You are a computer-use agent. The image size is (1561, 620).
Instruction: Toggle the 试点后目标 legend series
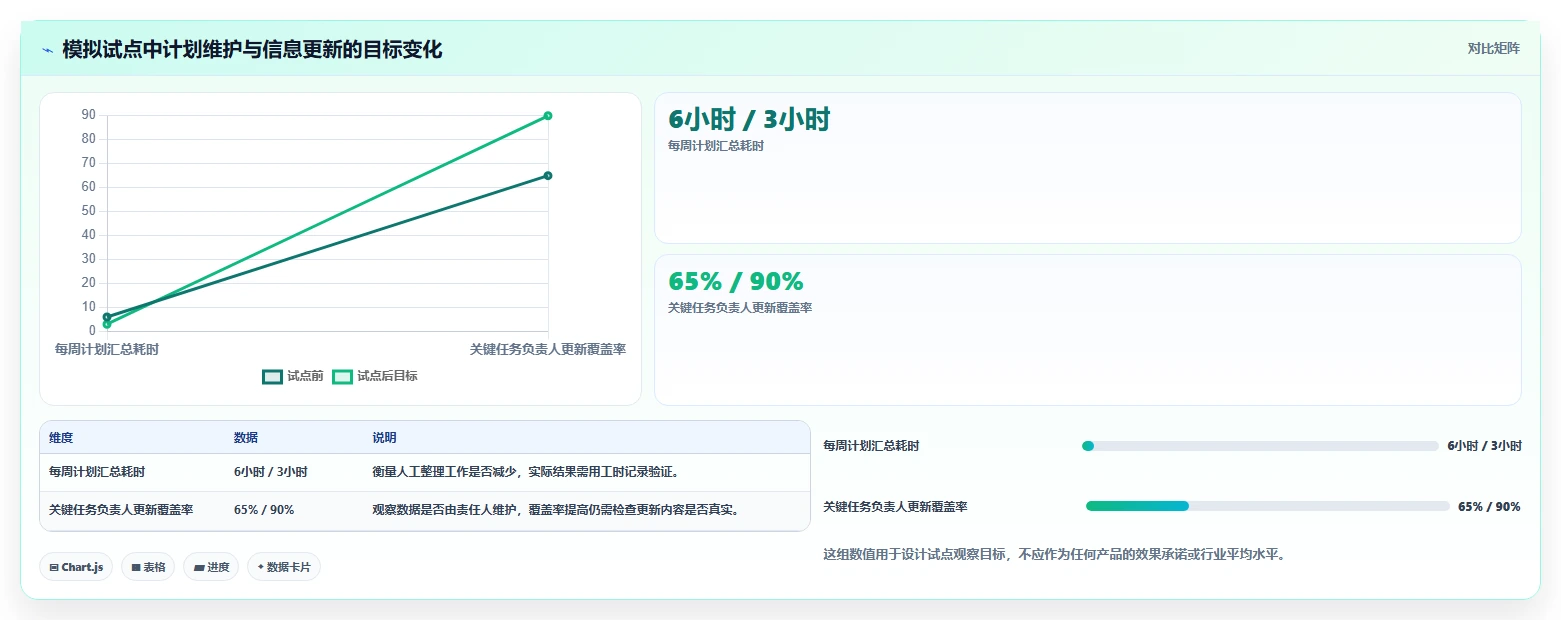(x=375, y=377)
